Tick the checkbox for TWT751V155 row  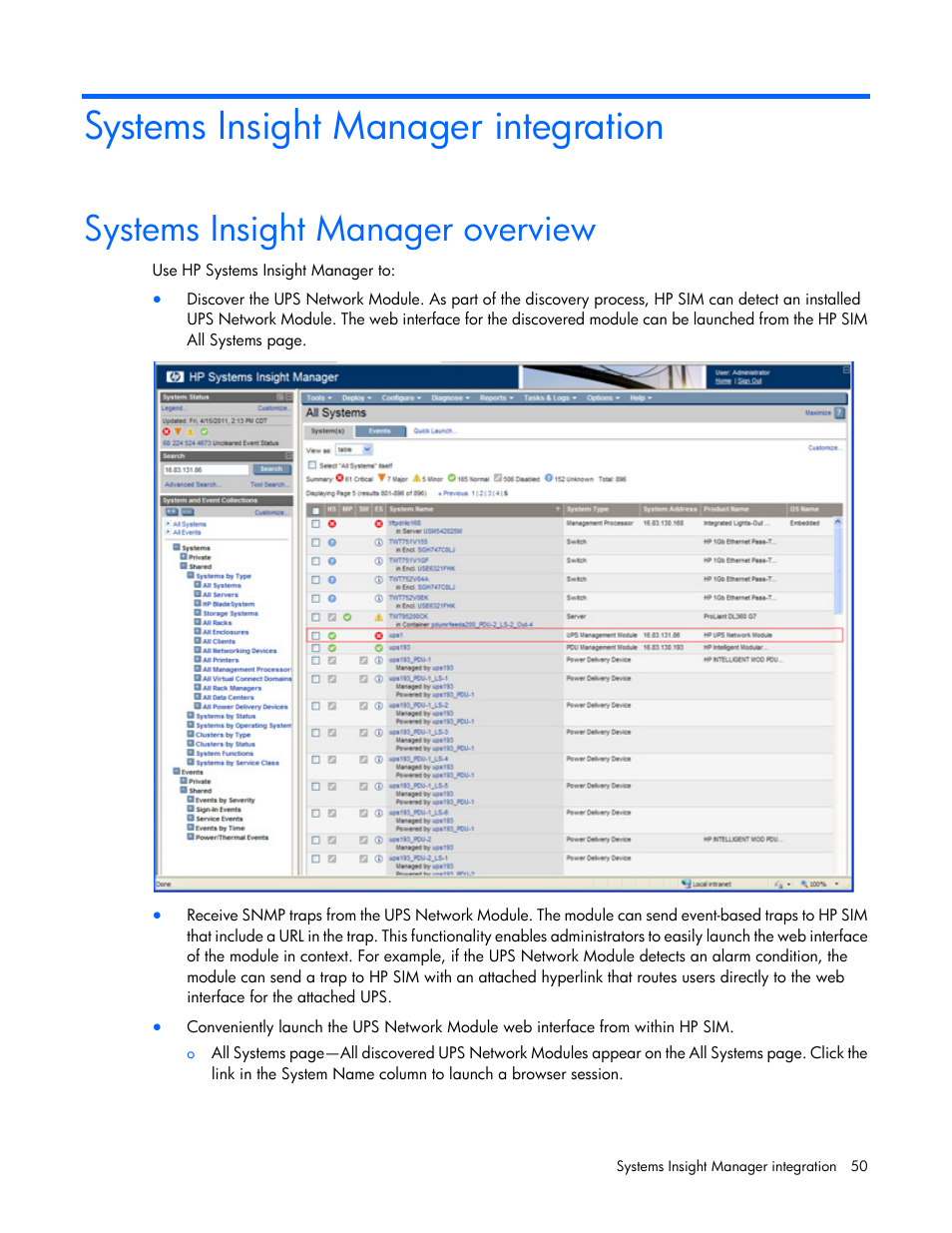315,543
